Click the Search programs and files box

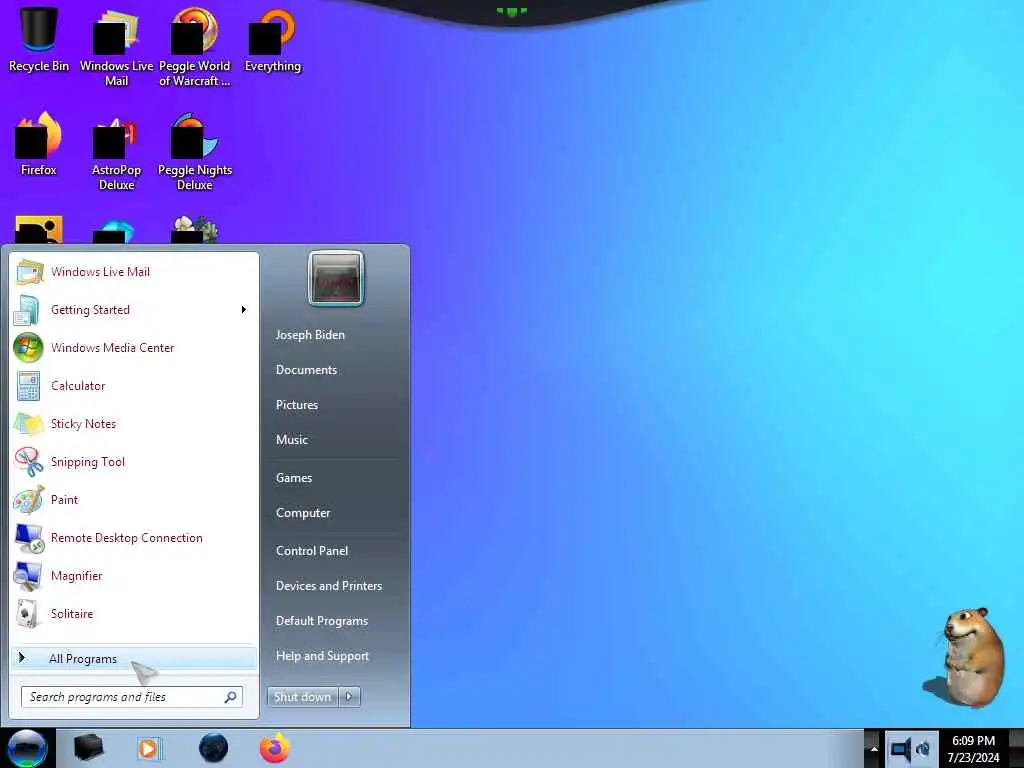(x=132, y=697)
